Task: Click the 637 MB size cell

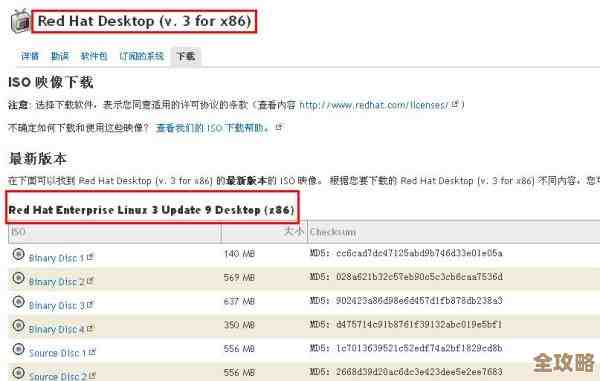Action: tap(240, 301)
